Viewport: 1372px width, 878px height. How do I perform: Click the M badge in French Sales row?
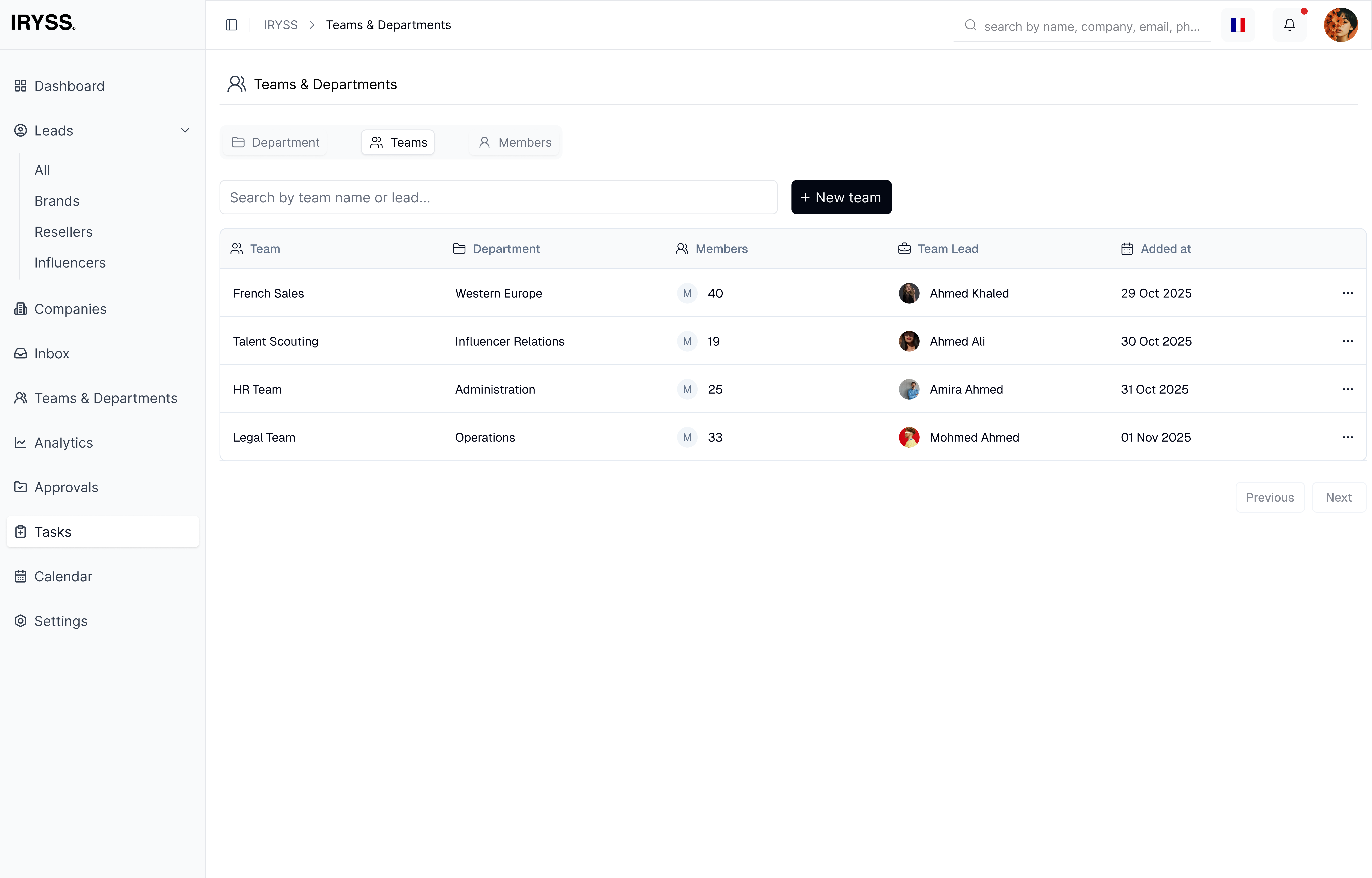(x=688, y=293)
